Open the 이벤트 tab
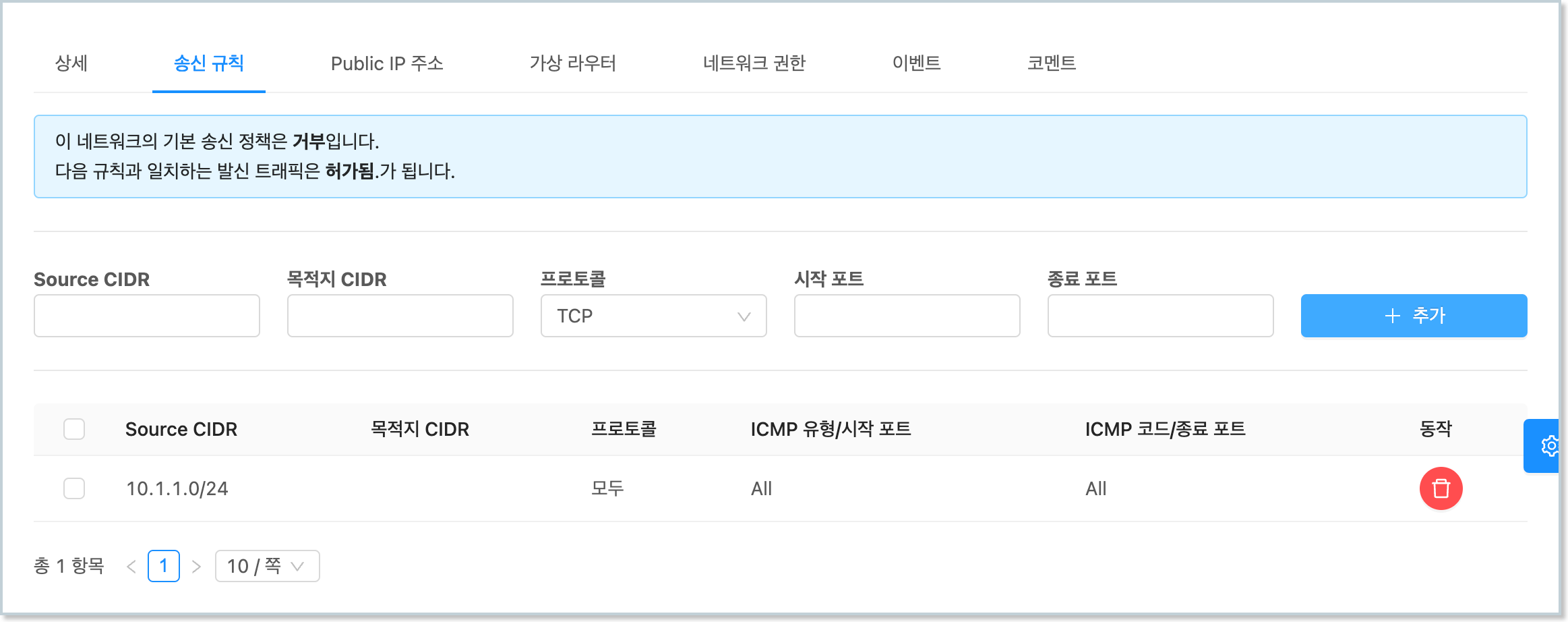Screen dimensions: 1568x622 point(916,63)
